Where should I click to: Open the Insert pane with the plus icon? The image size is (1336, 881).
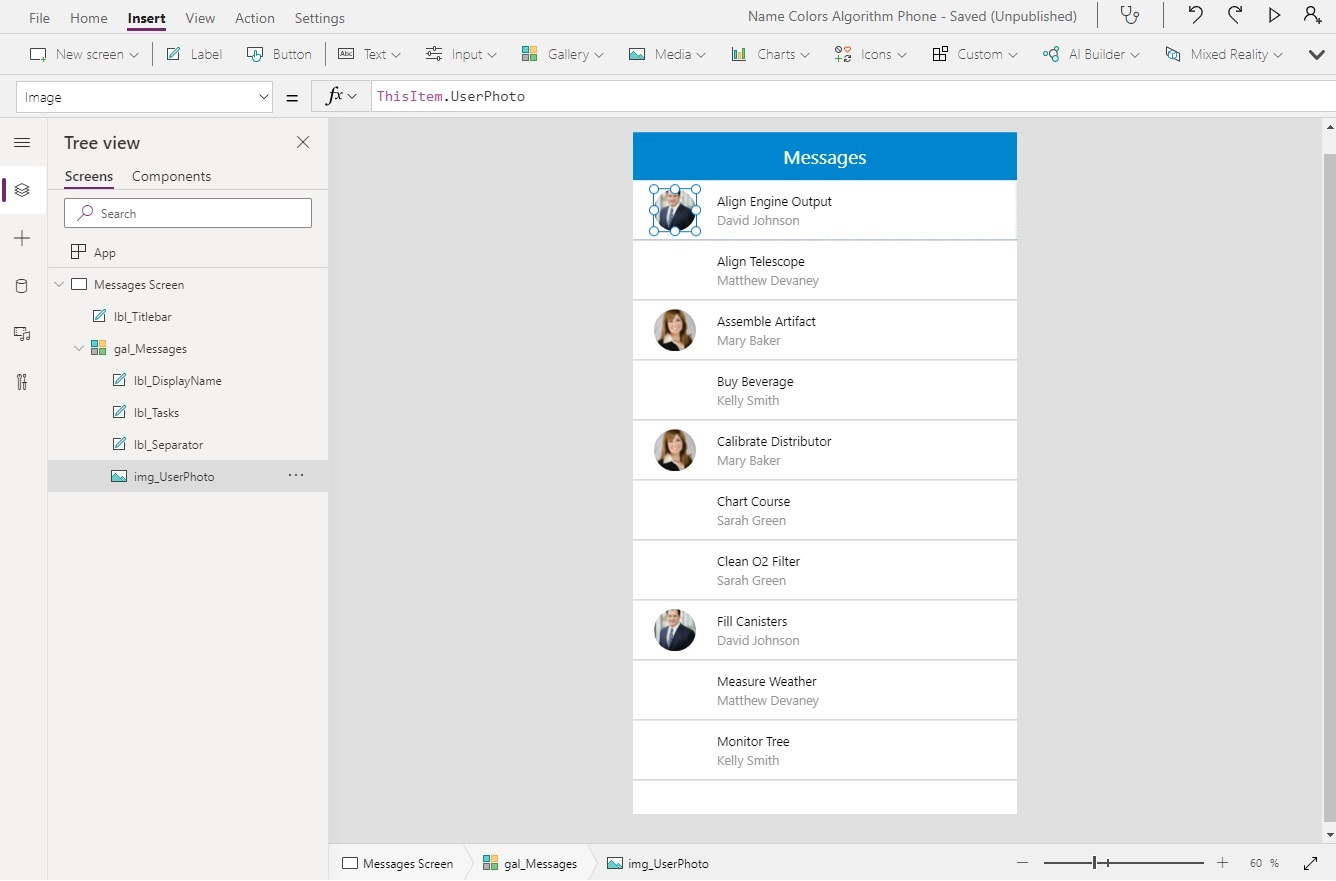[22, 238]
